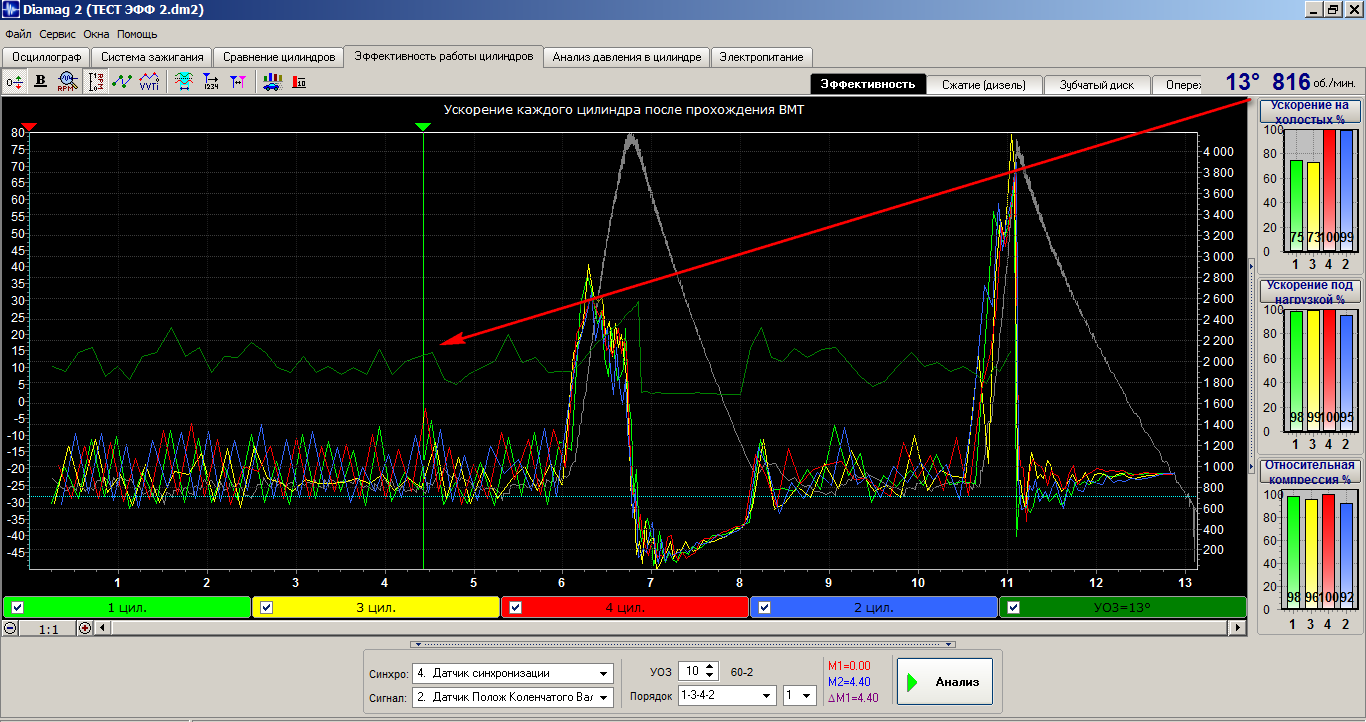Collapse bottom panel using dotted splitter bar
This screenshot has height=722, width=1366.
pyautogui.click(x=683, y=644)
